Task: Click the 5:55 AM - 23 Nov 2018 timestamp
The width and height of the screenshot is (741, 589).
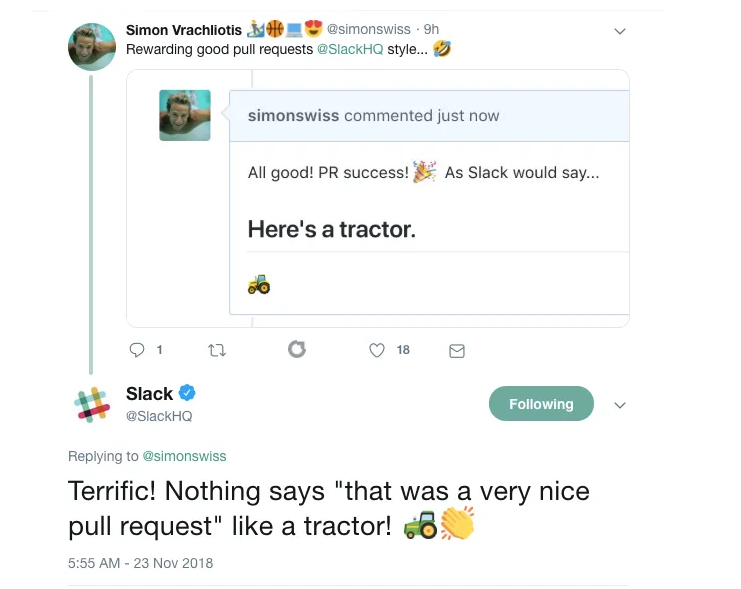Action: click(x=140, y=562)
